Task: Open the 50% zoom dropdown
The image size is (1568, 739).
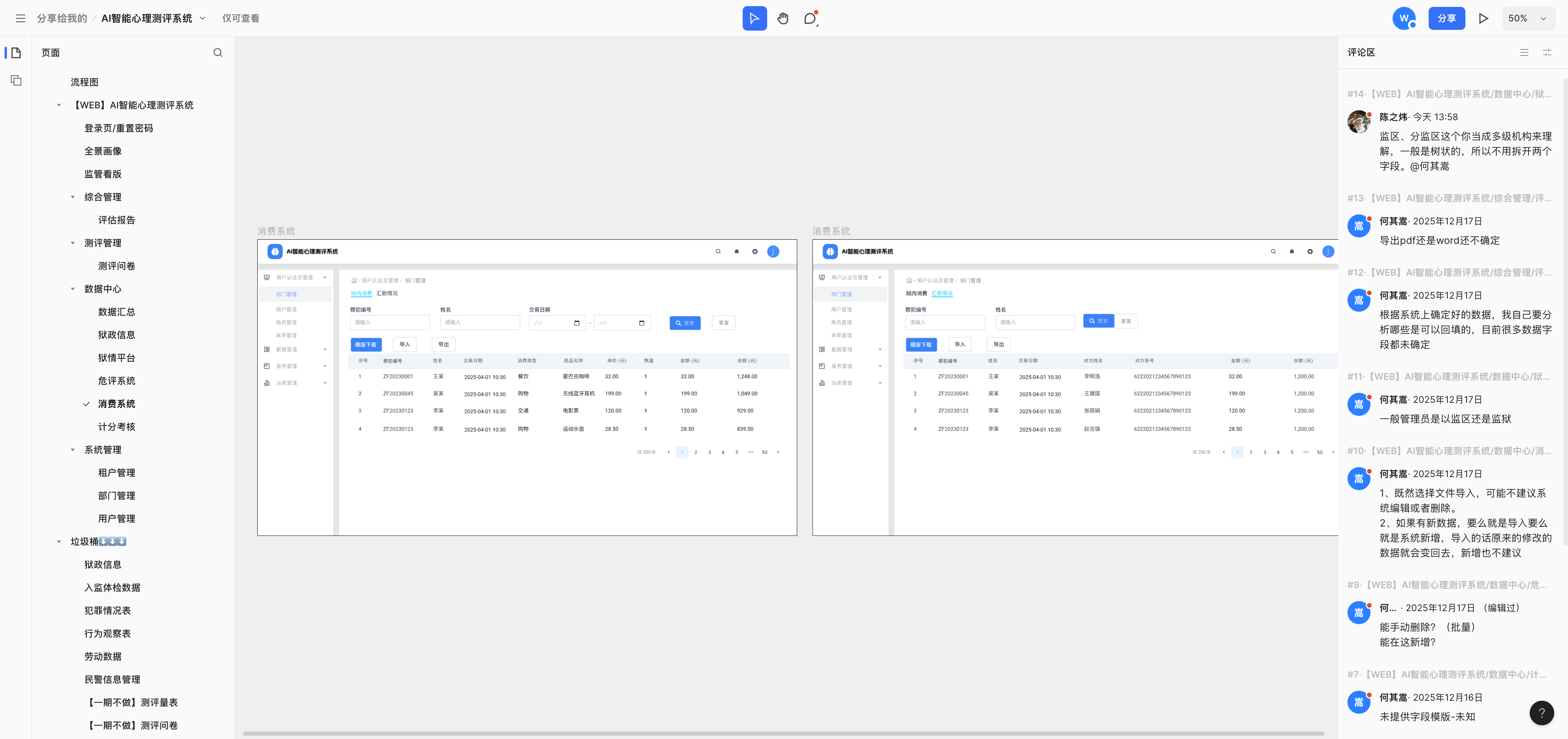Action: pyautogui.click(x=1528, y=18)
